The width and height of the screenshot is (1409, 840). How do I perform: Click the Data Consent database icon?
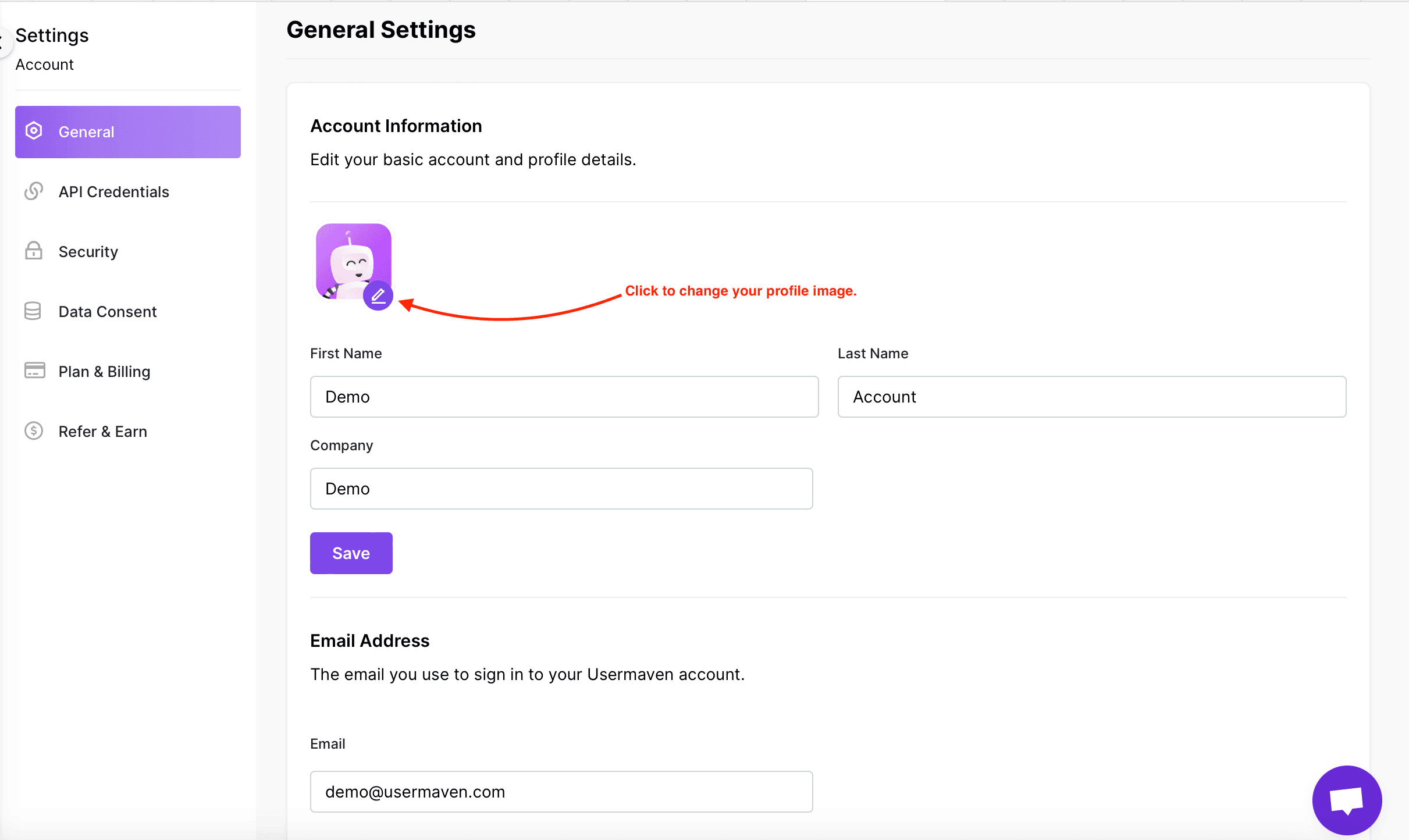33,311
